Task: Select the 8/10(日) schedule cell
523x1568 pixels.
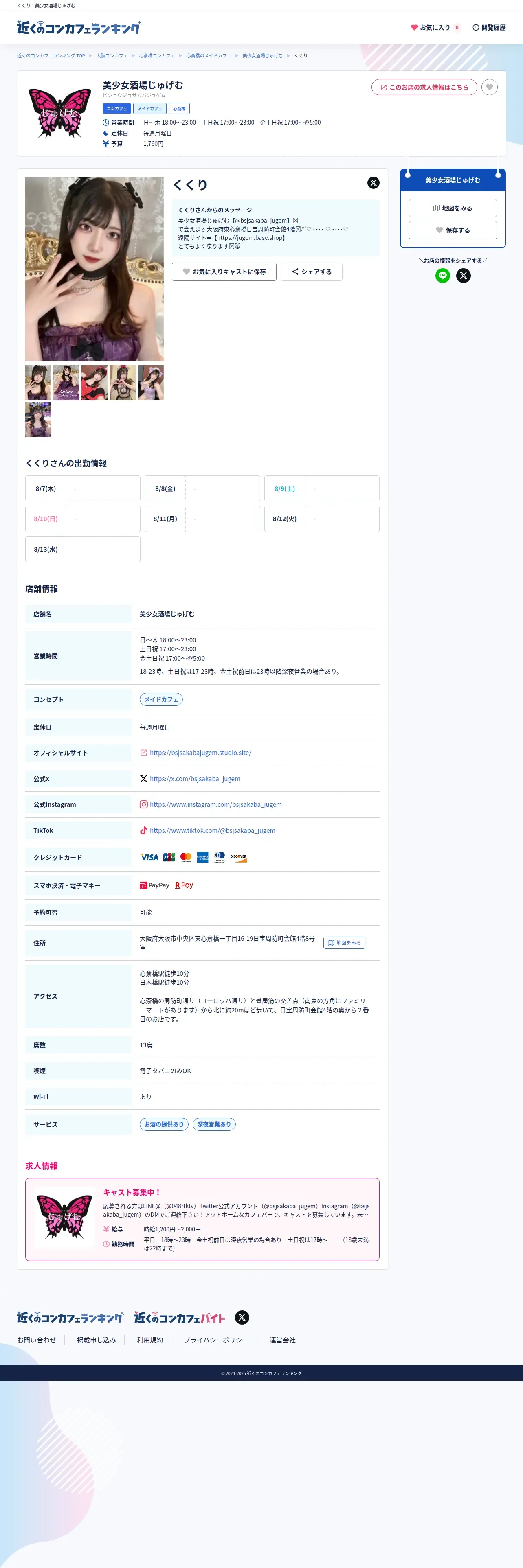Action: click(83, 519)
